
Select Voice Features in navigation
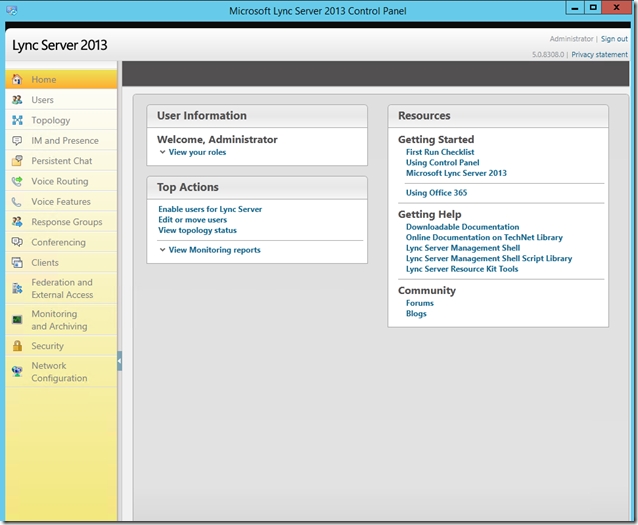tap(61, 201)
